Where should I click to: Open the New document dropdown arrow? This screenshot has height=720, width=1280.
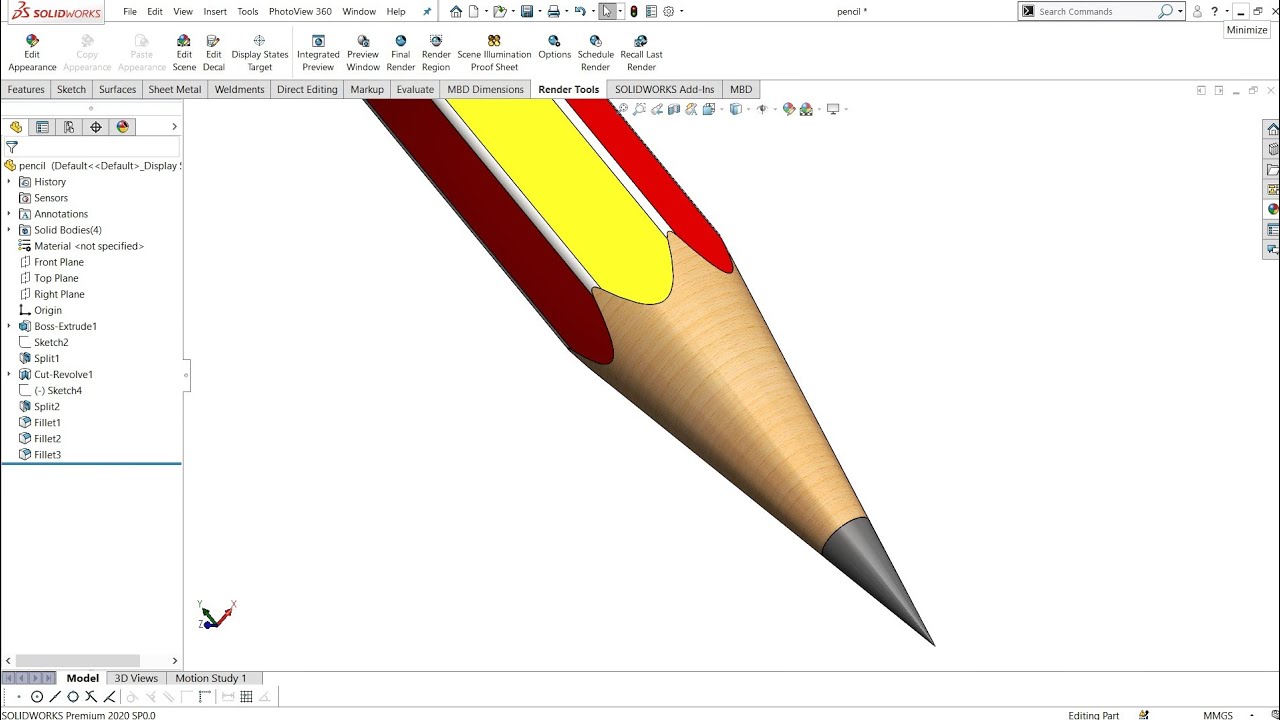[x=487, y=12]
